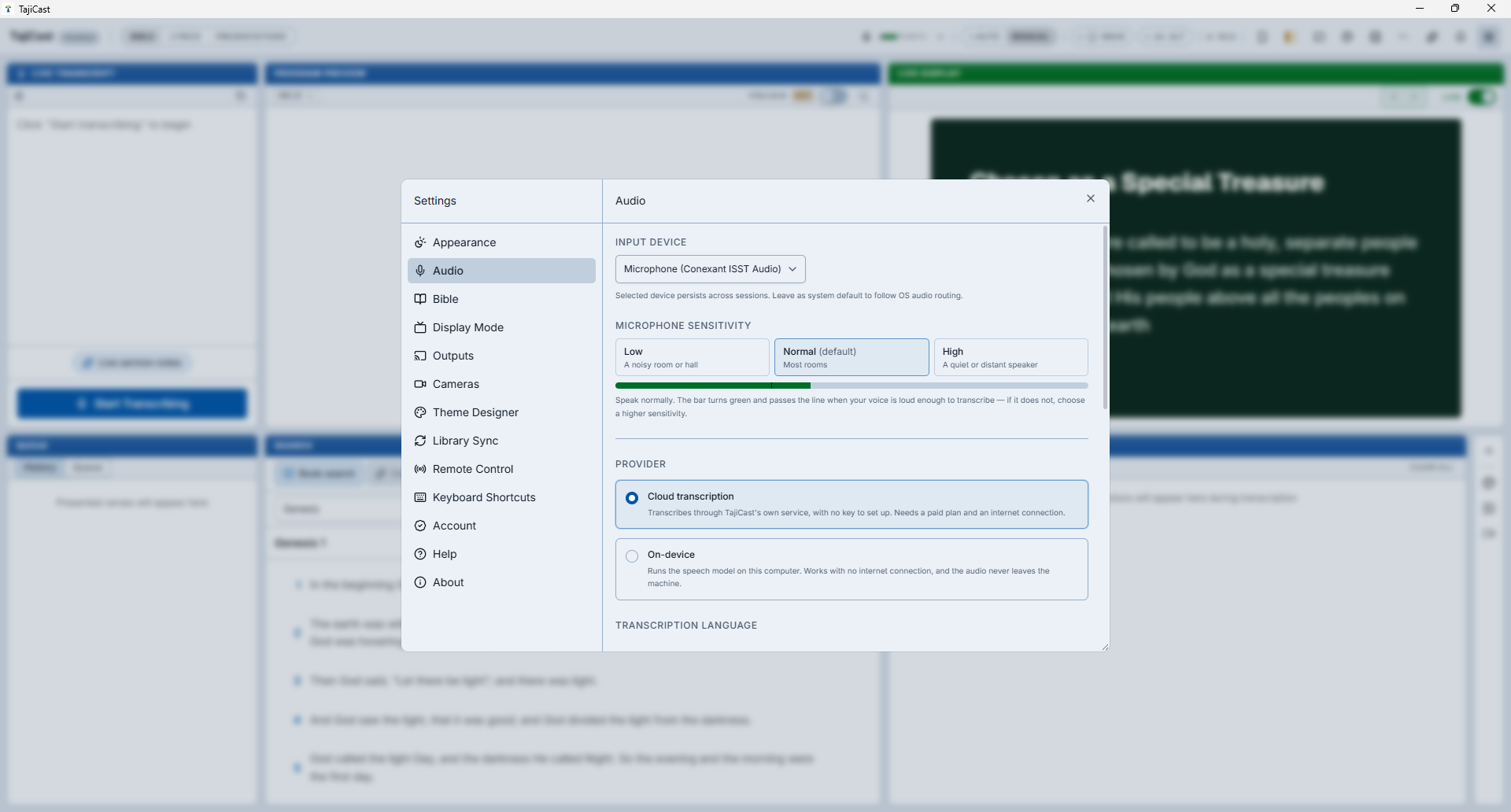Close the Settings dialog with the X
Viewport: 1511px width, 812px height.
click(1091, 198)
